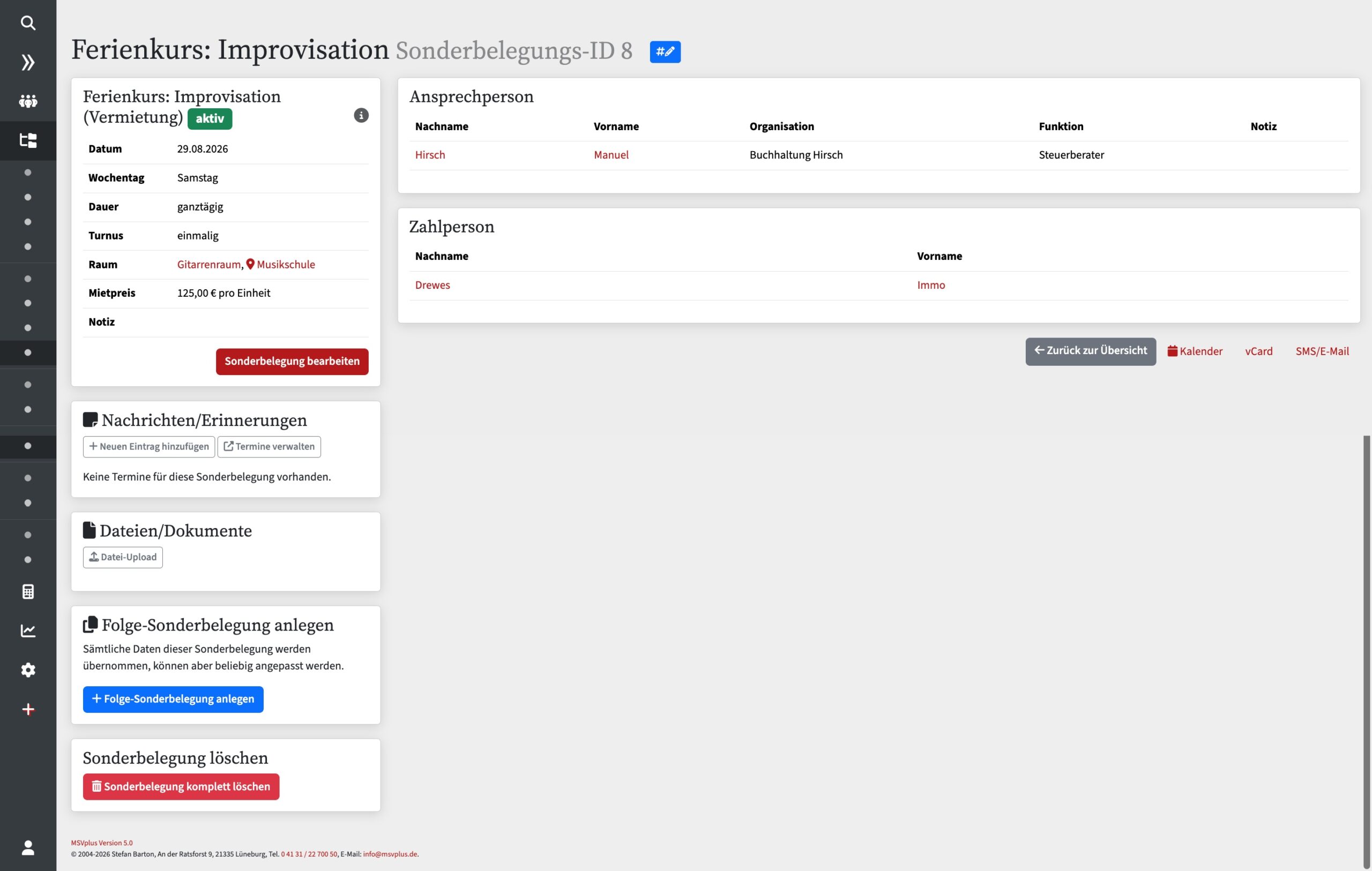1372x871 pixels.
Task: Click the info icon beside aktiv badge
Action: [361, 116]
